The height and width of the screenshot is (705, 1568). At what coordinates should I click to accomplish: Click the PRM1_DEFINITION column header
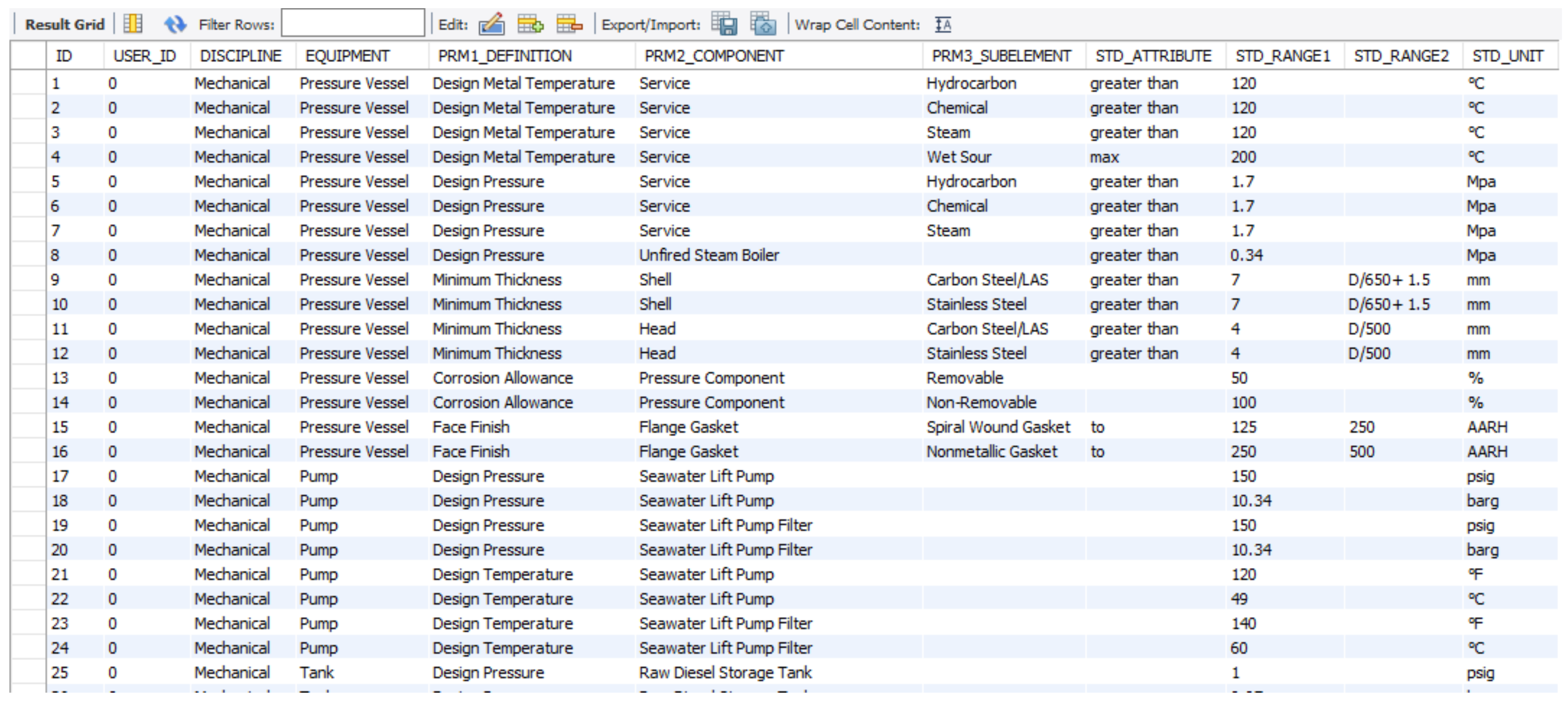point(505,56)
